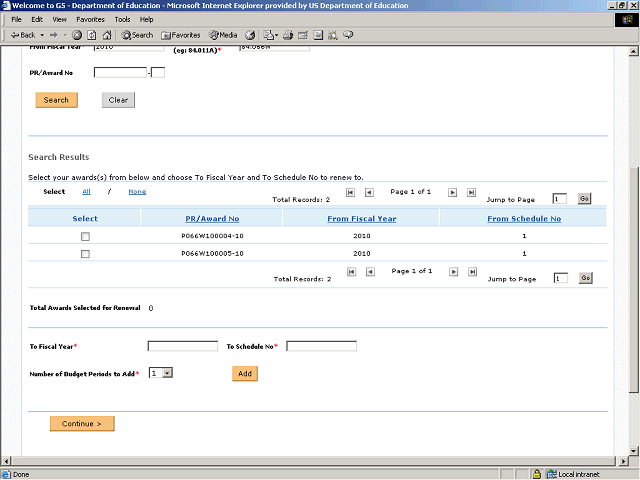
Task: Go to next page in top pager
Action: pyautogui.click(x=453, y=191)
